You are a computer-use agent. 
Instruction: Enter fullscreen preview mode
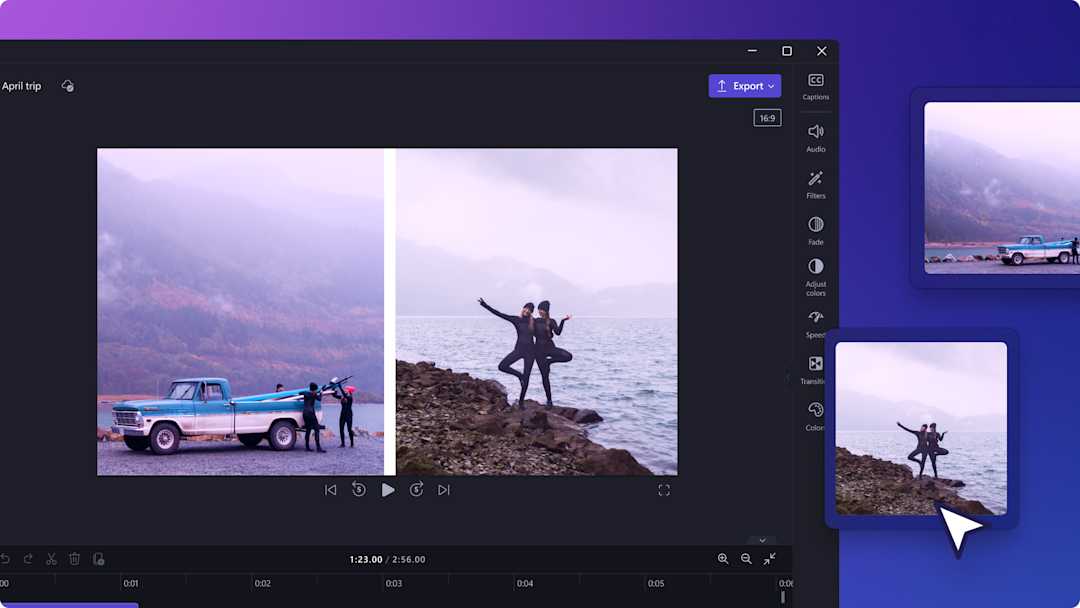(x=664, y=490)
